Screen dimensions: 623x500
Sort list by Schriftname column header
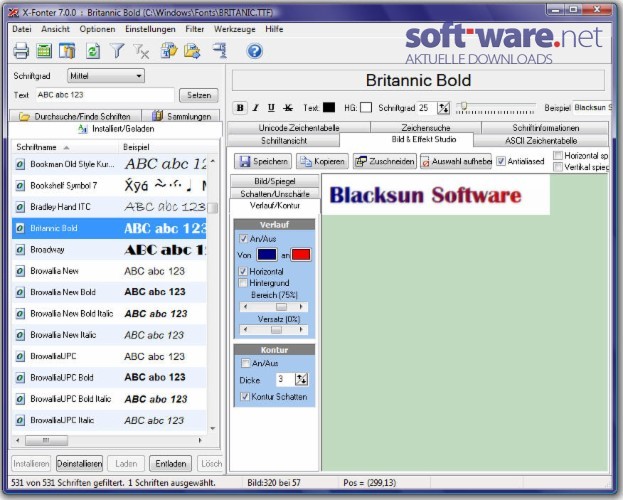(65, 147)
